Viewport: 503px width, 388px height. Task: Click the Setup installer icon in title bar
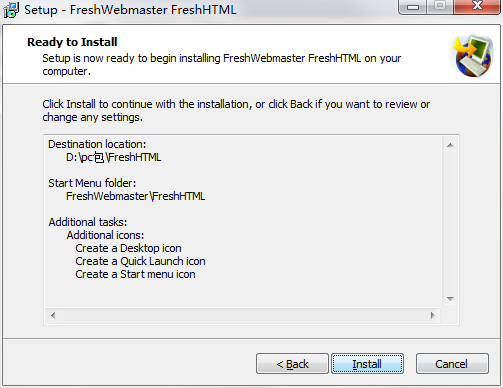pyautogui.click(x=11, y=10)
